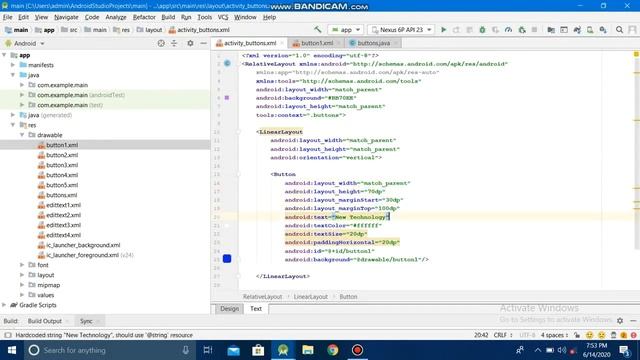This screenshot has height=360, width=640.
Task: Click the Make Project hammer icon
Action: tap(317, 30)
